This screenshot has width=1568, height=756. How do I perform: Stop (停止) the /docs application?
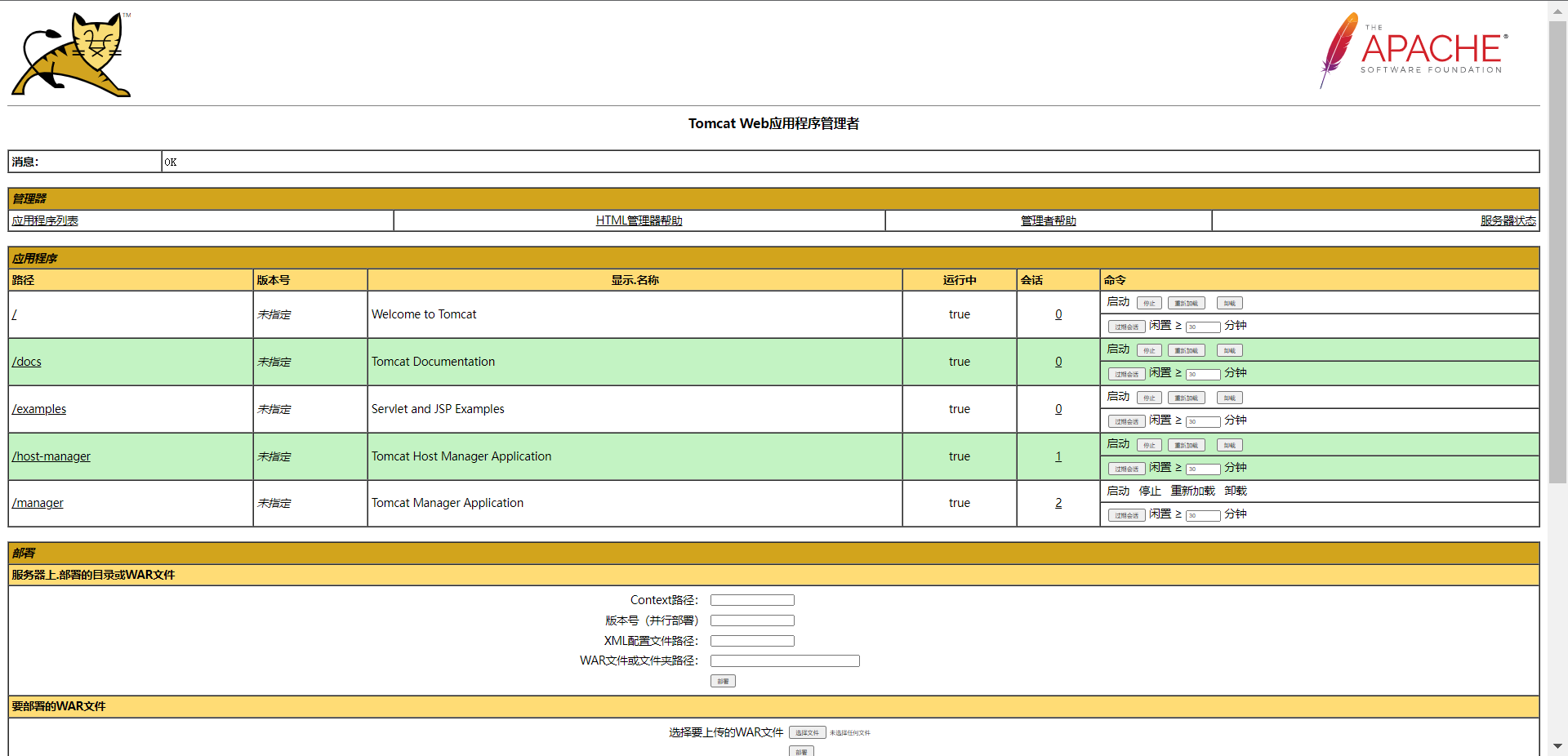(x=1149, y=350)
